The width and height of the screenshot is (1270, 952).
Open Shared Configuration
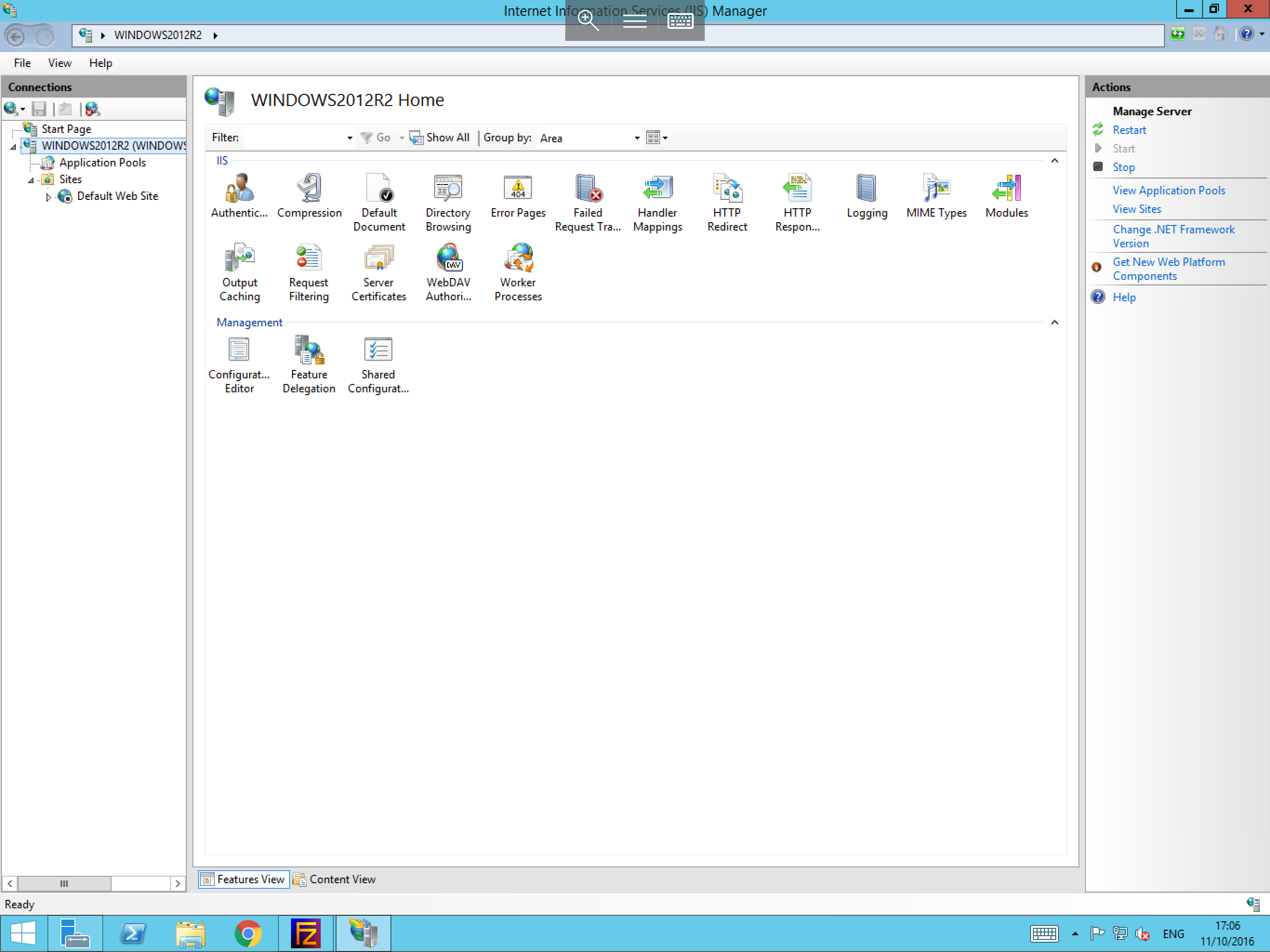coord(378,364)
